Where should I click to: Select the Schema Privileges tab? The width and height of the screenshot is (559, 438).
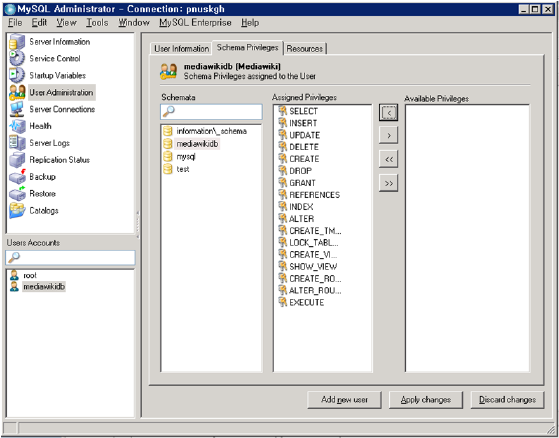coord(247,47)
